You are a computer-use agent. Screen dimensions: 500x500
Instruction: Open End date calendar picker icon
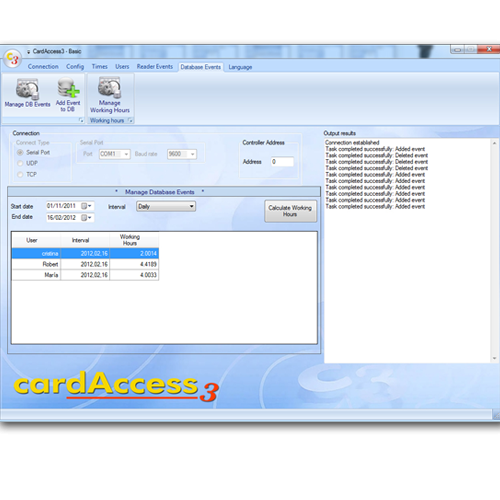pyautogui.click(x=86, y=218)
